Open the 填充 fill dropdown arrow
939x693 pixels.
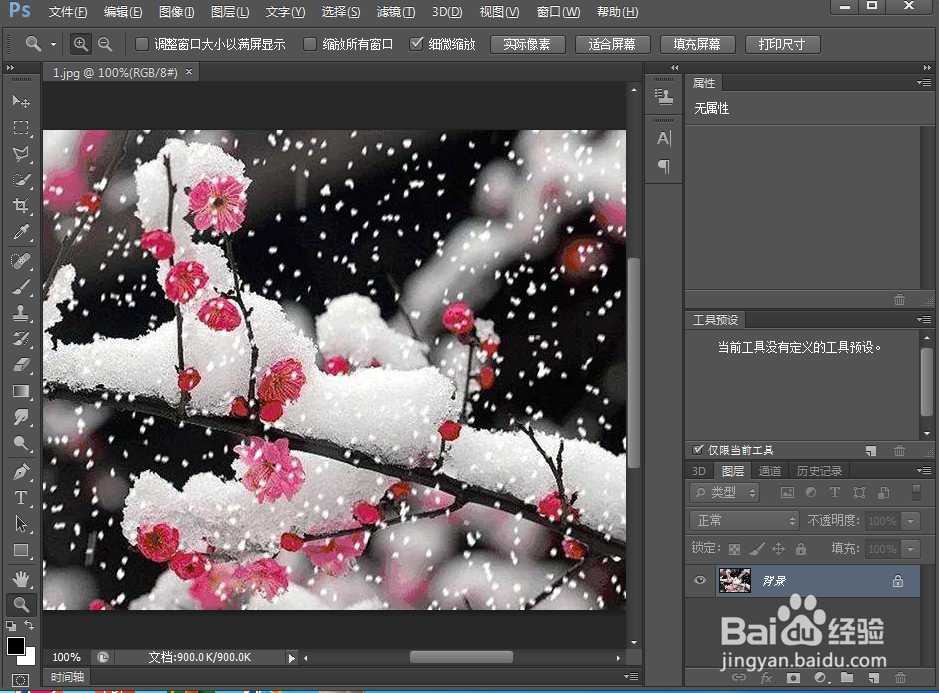point(911,549)
